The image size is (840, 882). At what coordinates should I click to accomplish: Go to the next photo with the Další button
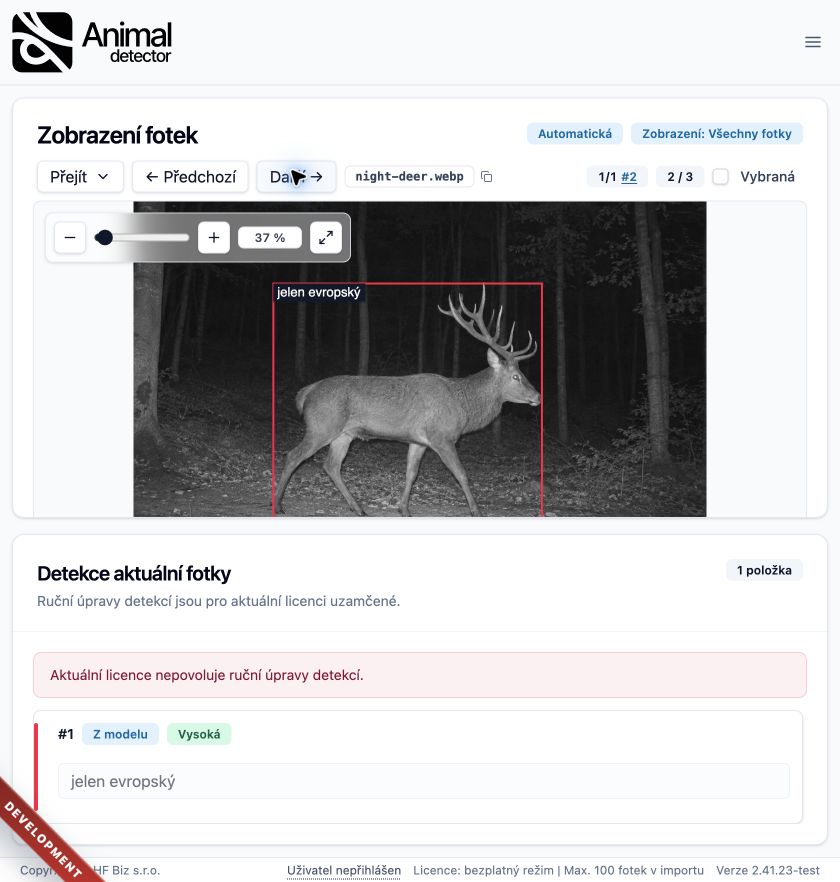pos(297,177)
